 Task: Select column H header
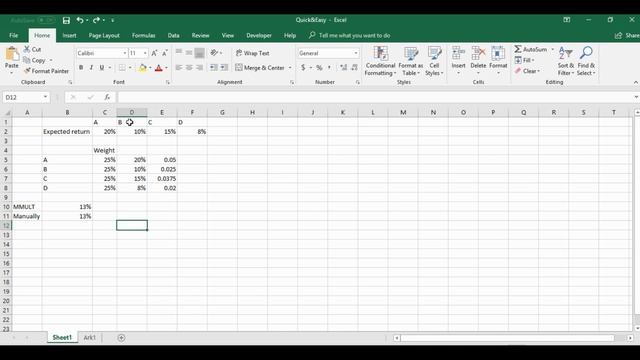tap(252, 112)
